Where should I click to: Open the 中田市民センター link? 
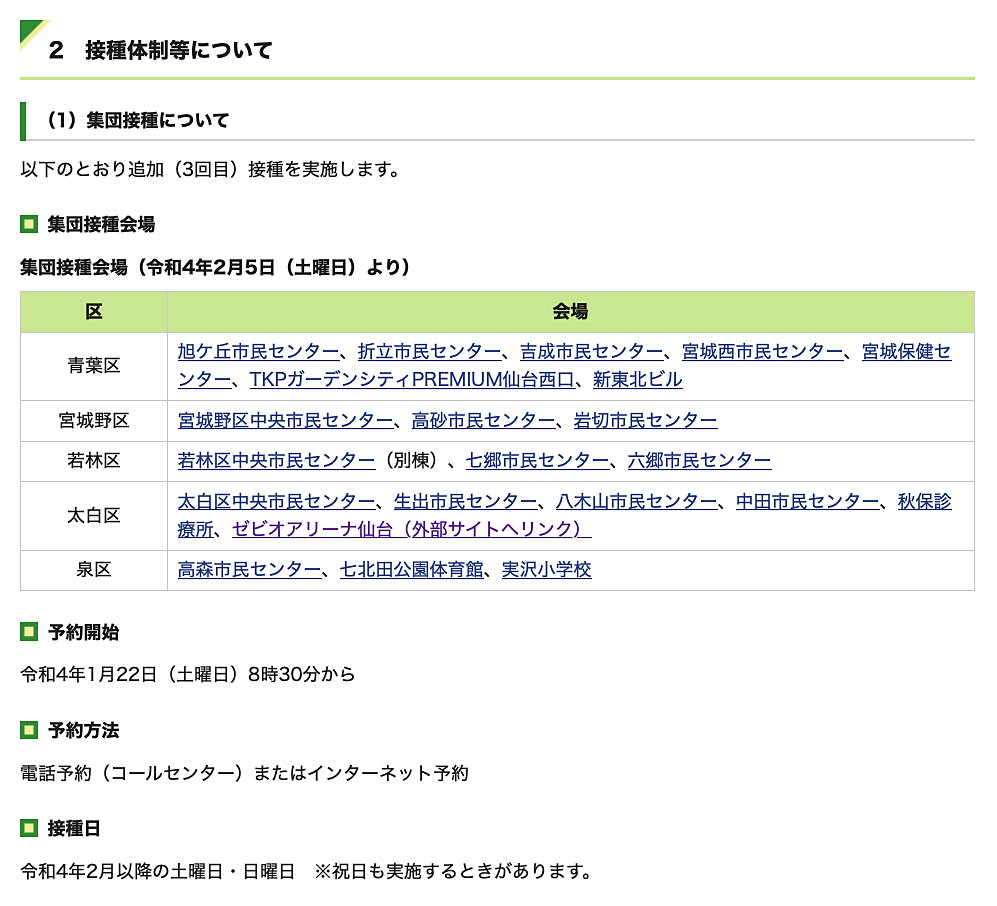click(x=808, y=502)
